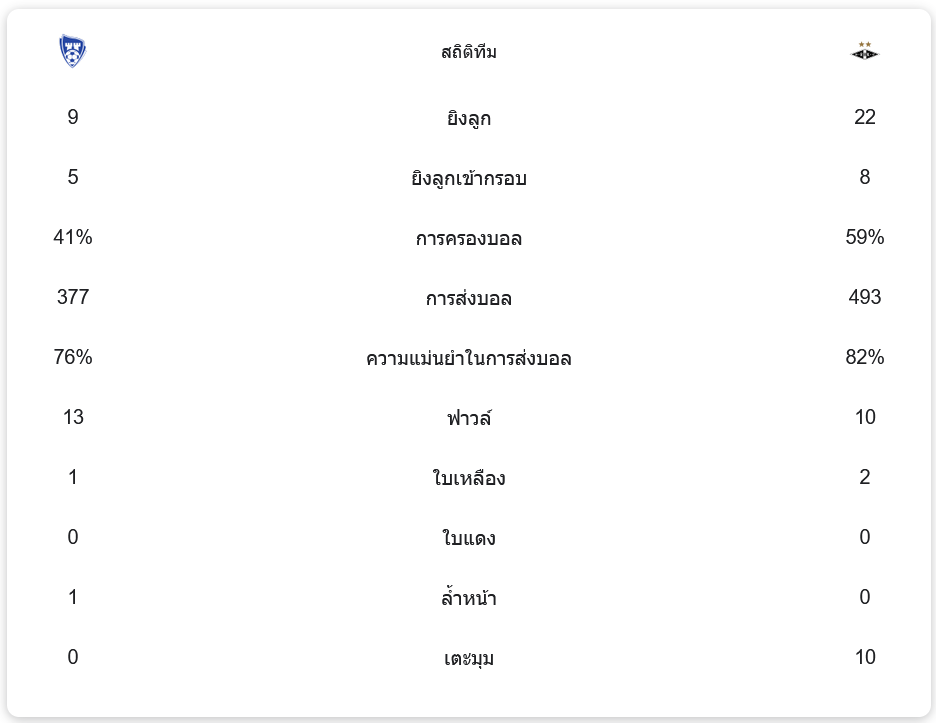Select the ยิงลูก stat label

pyautogui.click(x=468, y=119)
